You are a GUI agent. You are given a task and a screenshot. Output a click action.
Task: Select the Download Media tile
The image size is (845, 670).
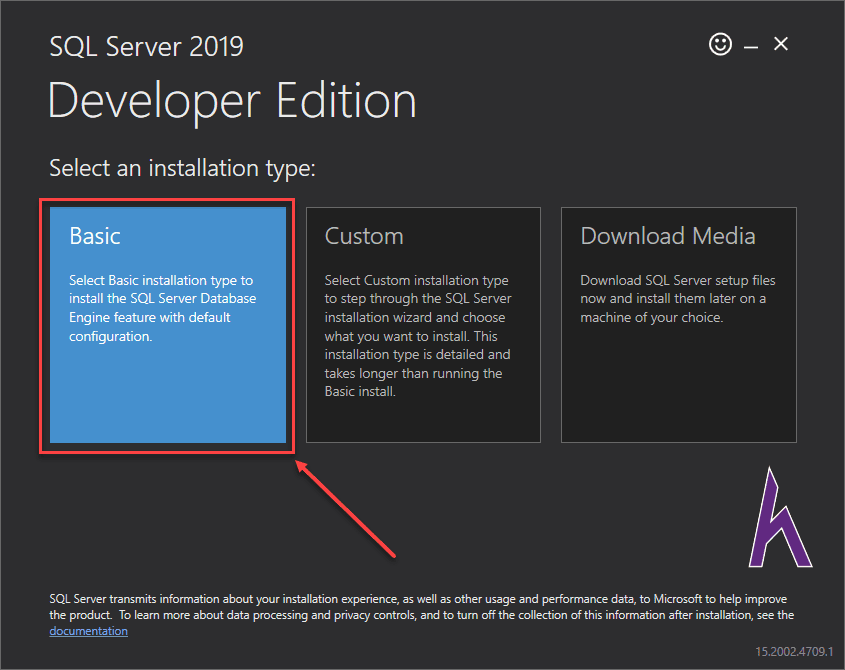coord(678,325)
